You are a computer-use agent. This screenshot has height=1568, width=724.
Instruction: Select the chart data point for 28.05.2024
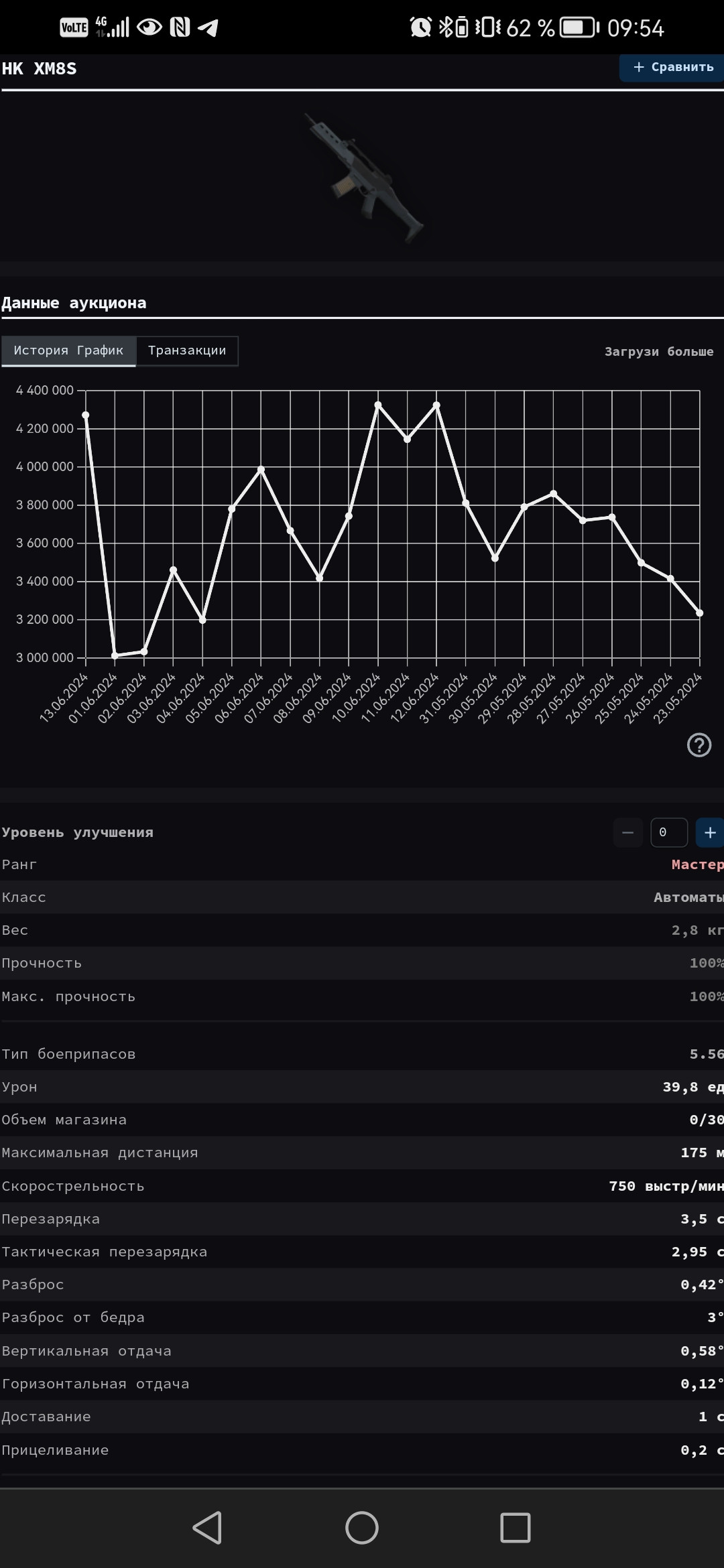point(554,494)
